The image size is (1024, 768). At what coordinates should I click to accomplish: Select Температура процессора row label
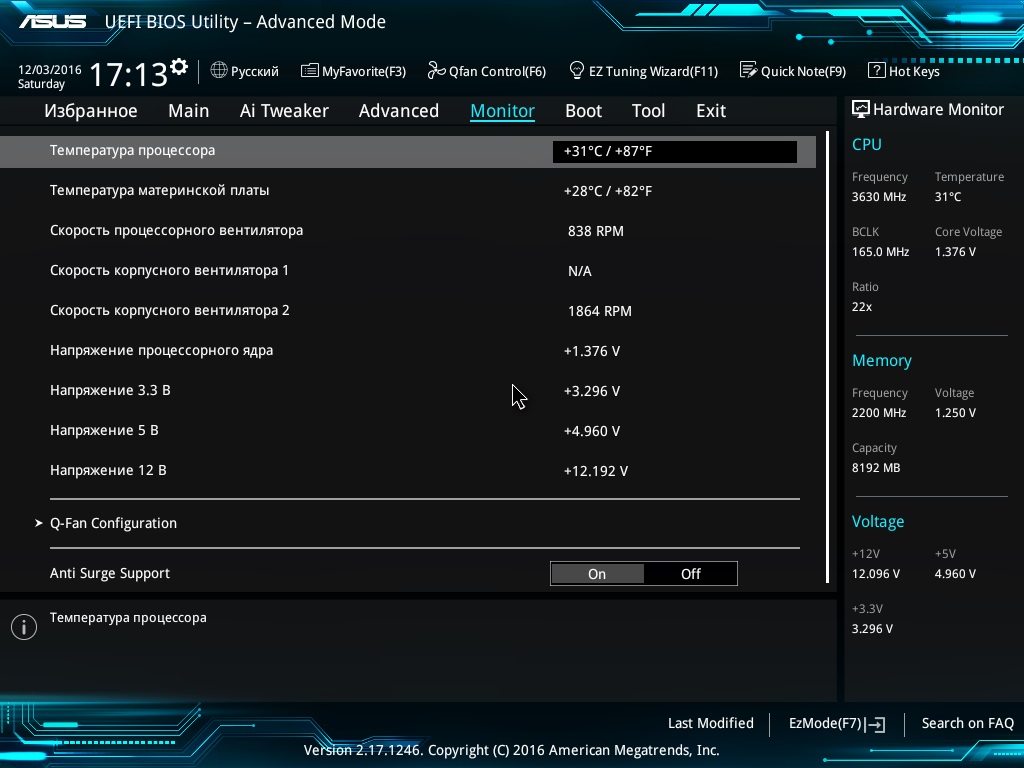click(x=133, y=150)
